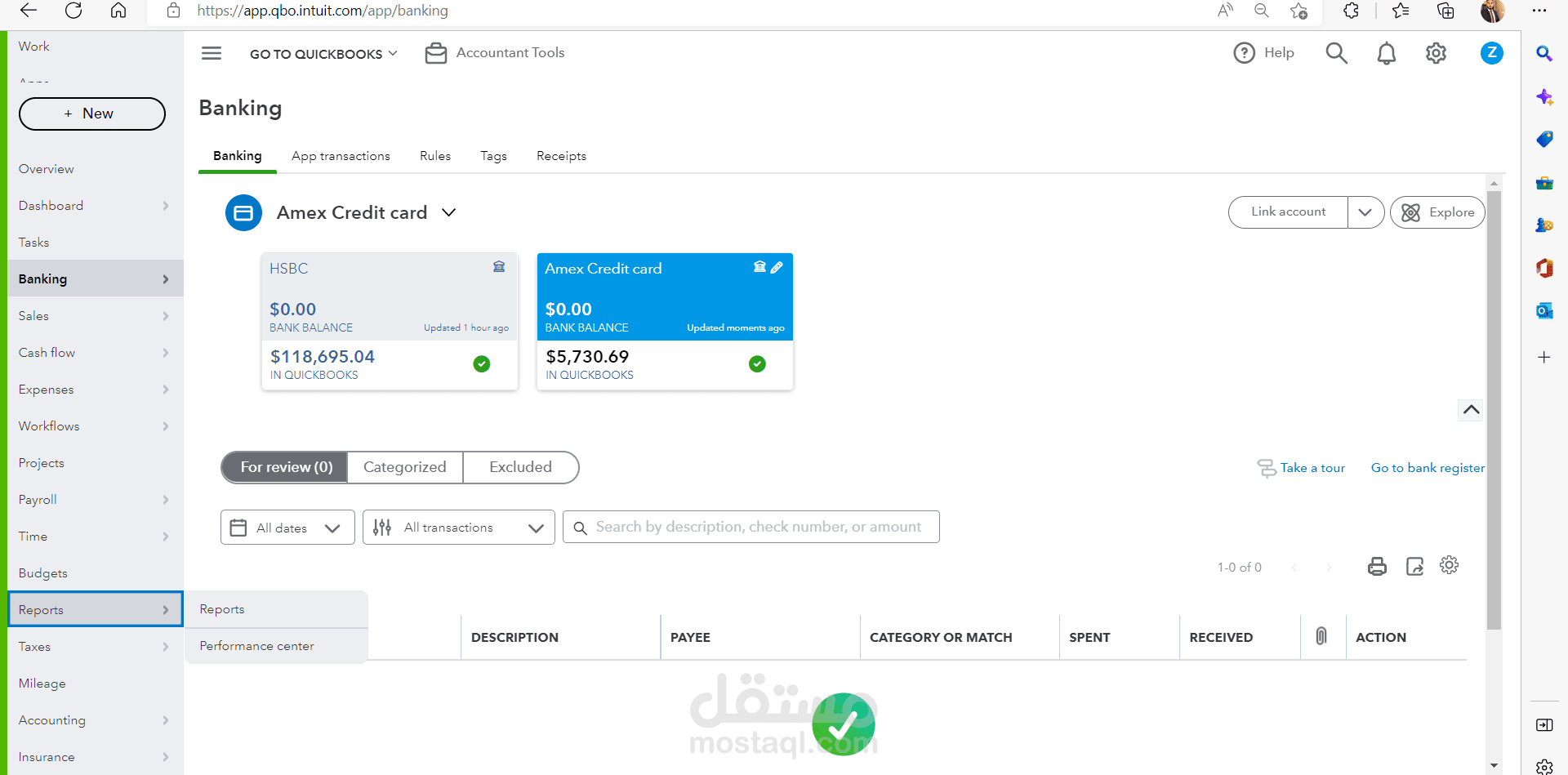Screen dimensions: 1568x775
Task: Switch to the Receipts tab
Action: pyautogui.click(x=561, y=156)
